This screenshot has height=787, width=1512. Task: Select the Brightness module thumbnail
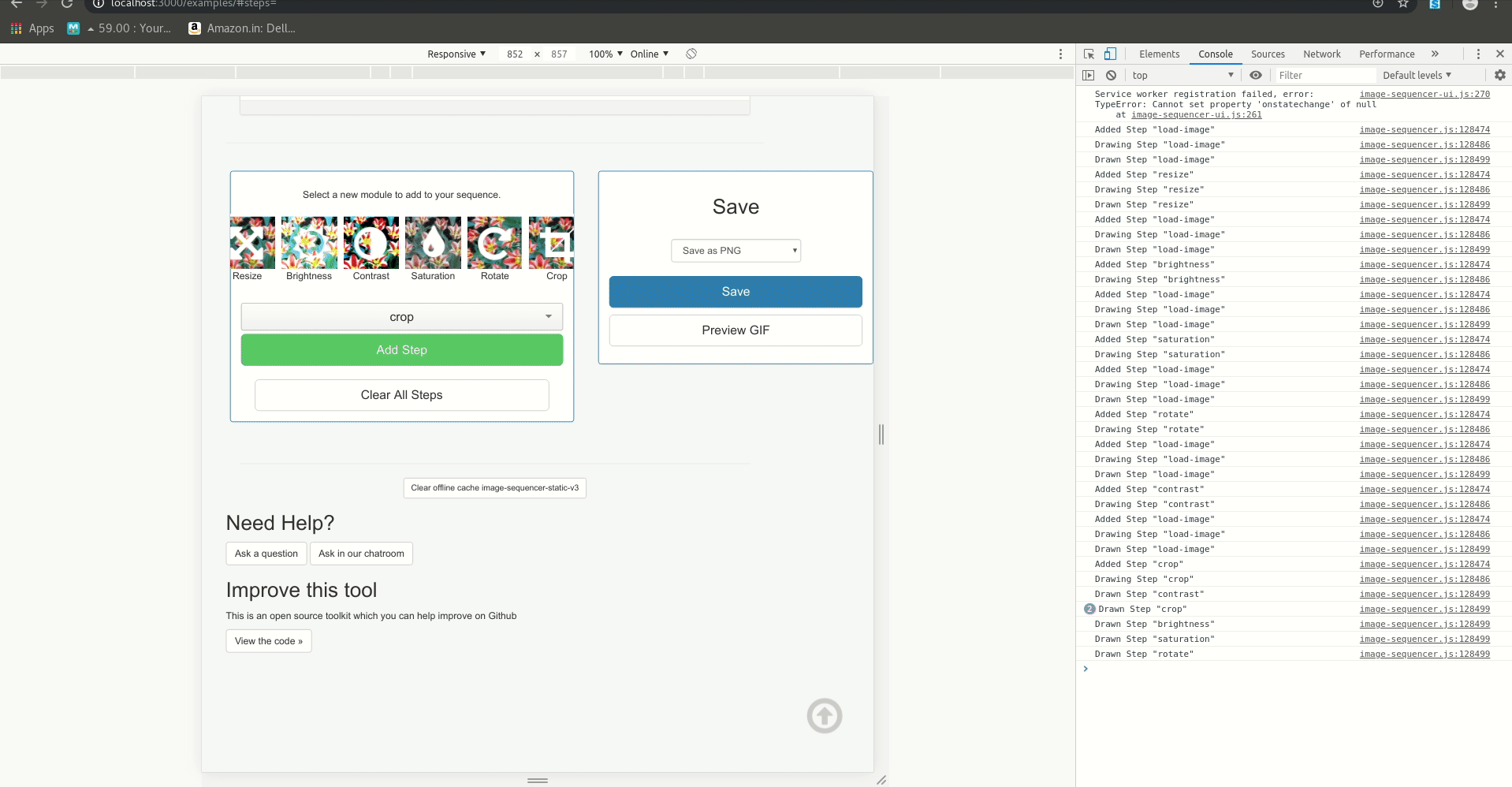coord(309,243)
